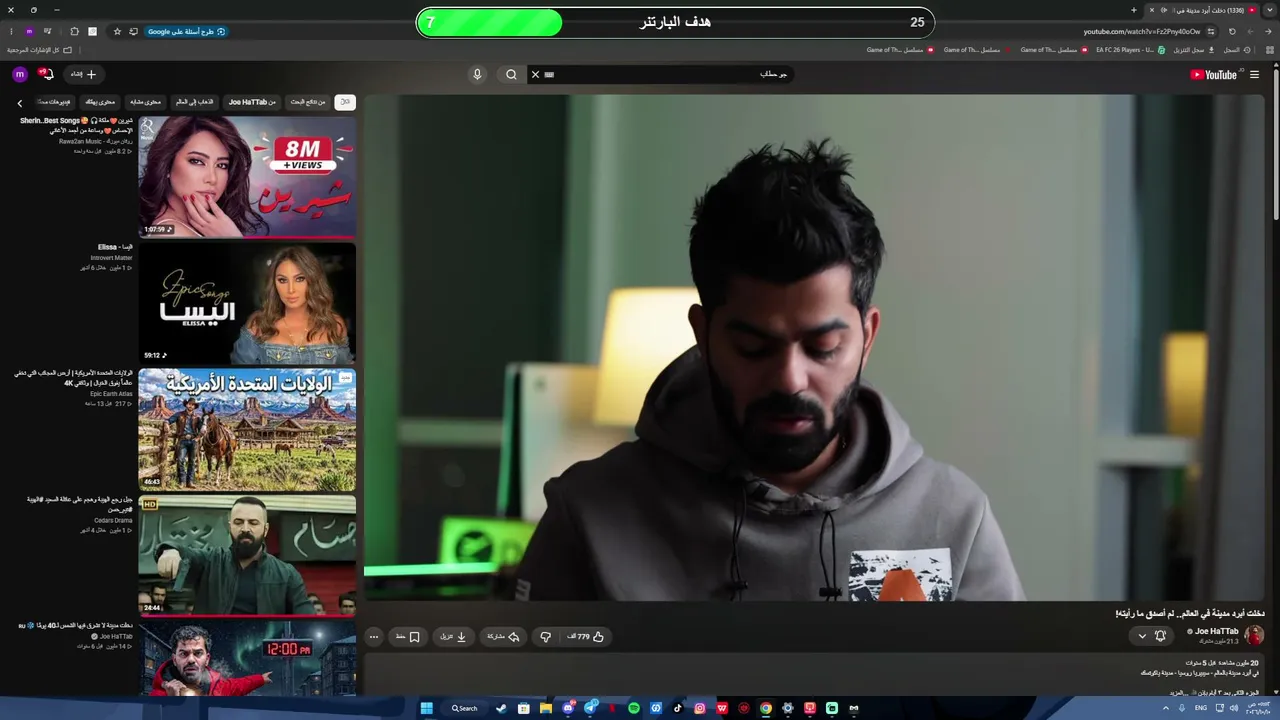1280x720 pixels.
Task: Open Chrome three-dot menu
Action: click(x=11, y=31)
